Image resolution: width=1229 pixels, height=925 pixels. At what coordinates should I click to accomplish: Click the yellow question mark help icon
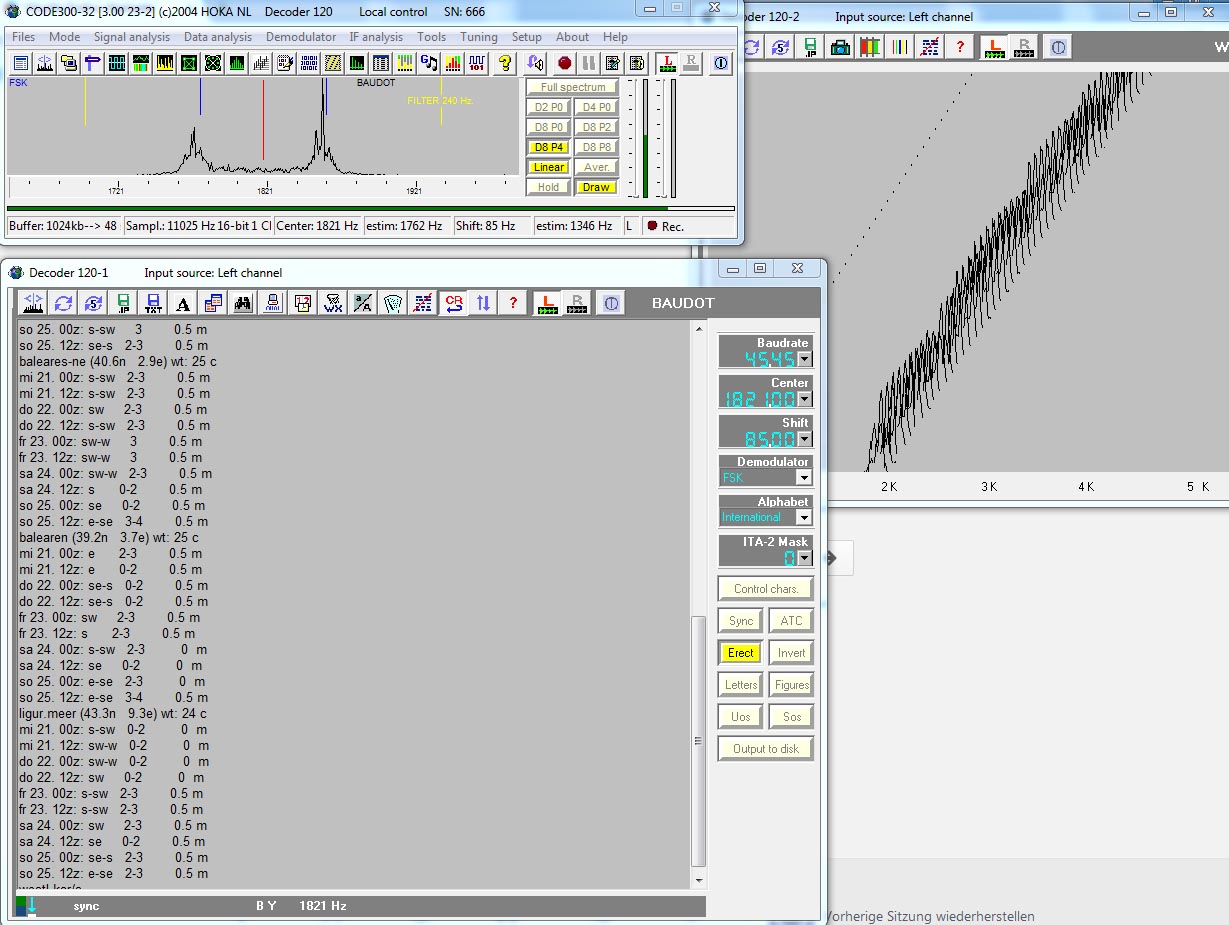pos(505,63)
